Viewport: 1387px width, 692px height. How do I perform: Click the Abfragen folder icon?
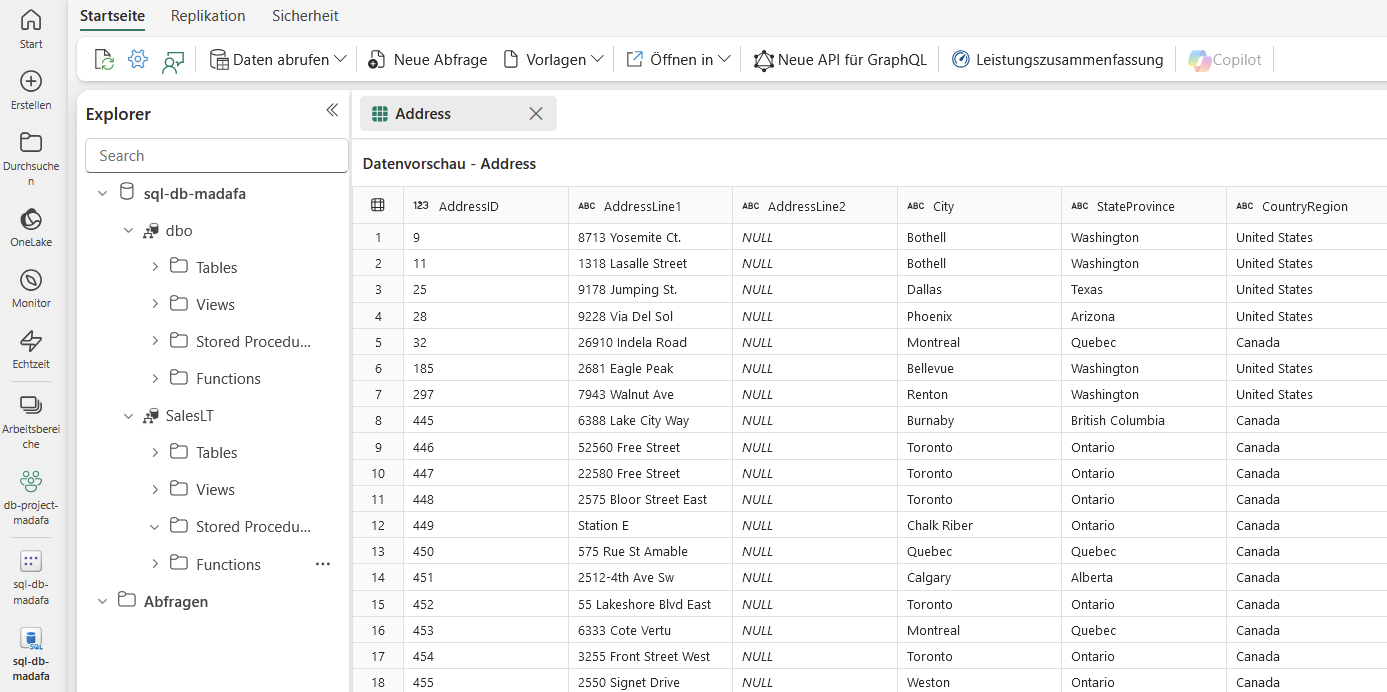tap(127, 600)
